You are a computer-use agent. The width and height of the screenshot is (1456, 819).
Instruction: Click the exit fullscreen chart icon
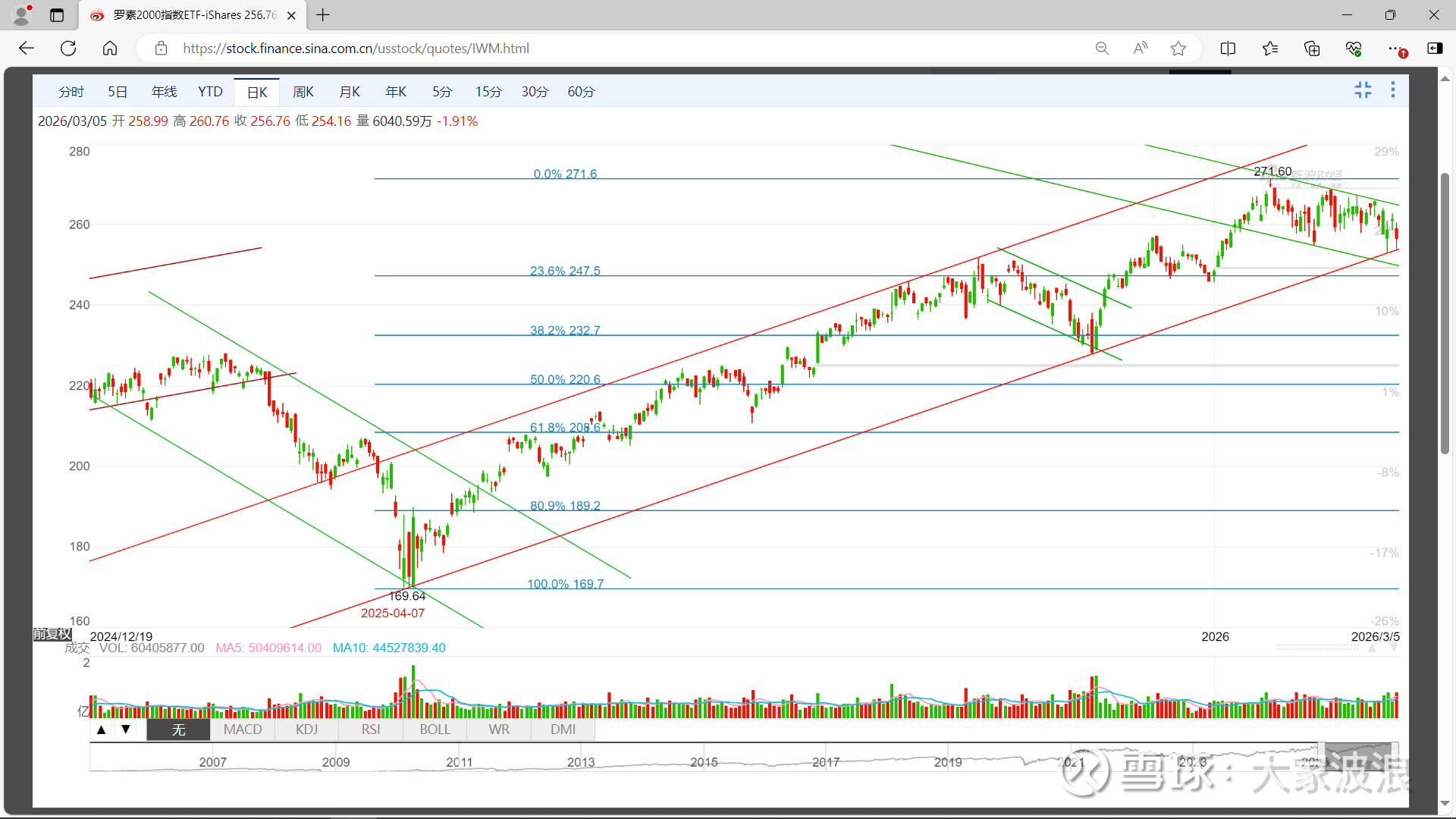[1363, 90]
